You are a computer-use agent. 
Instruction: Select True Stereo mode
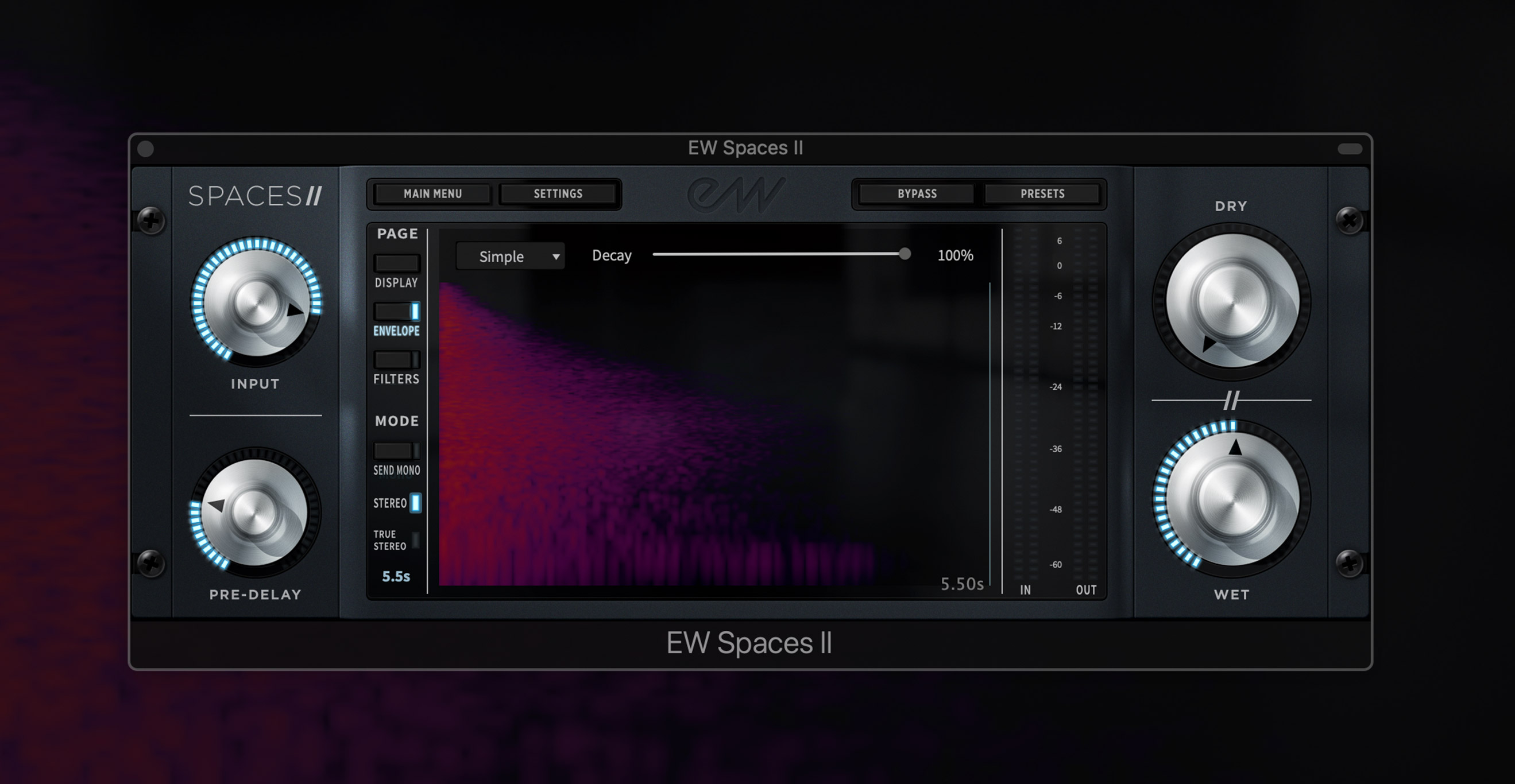pos(415,540)
